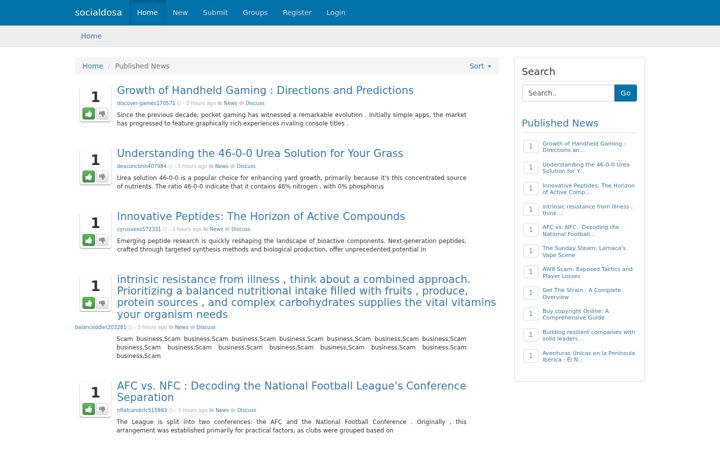
Task: Open sidebar link AW8 Scam: Exposed Tactics
Action: [x=587, y=273]
